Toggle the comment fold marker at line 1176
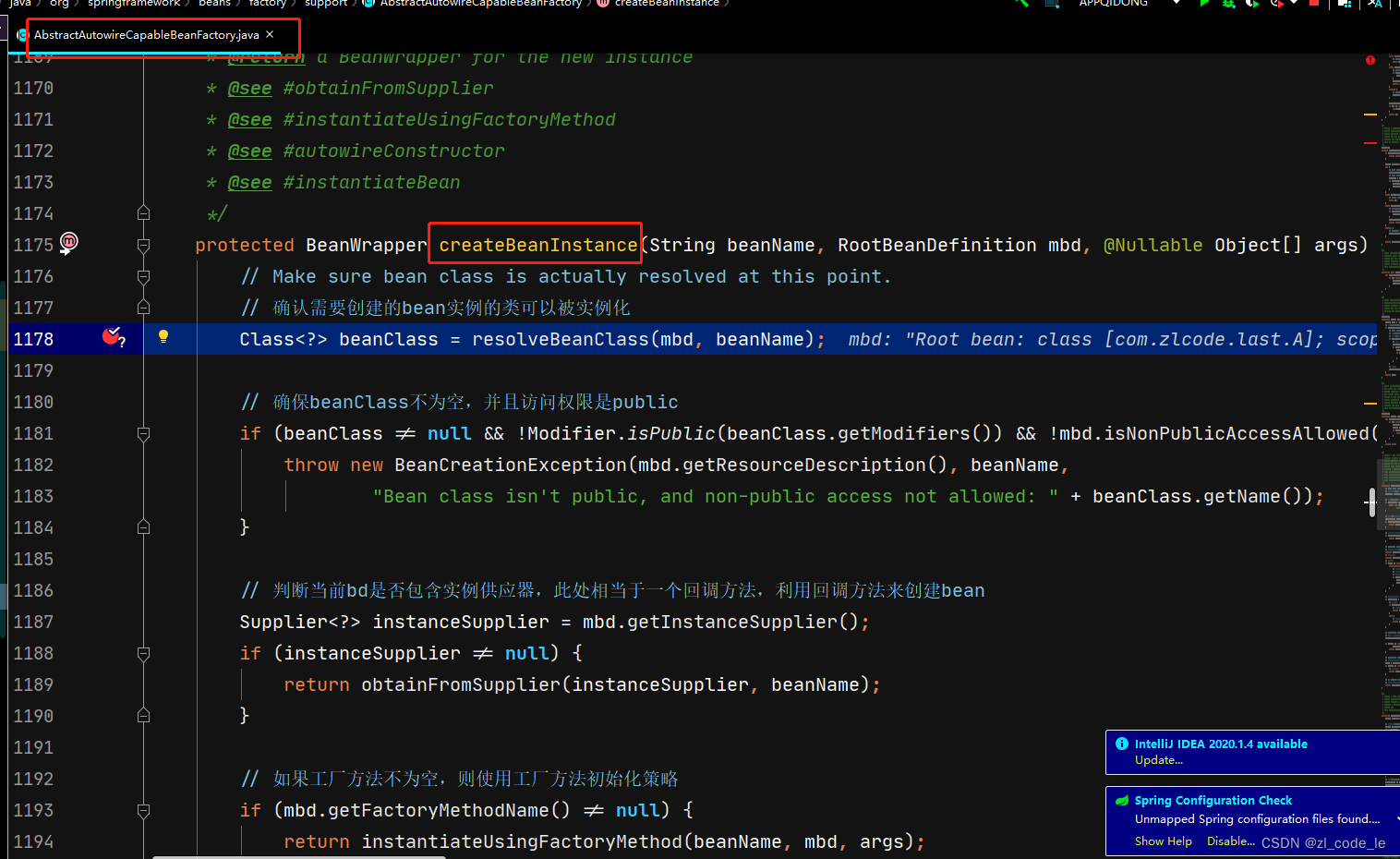Image resolution: width=1400 pixels, height=859 pixels. pos(143,276)
